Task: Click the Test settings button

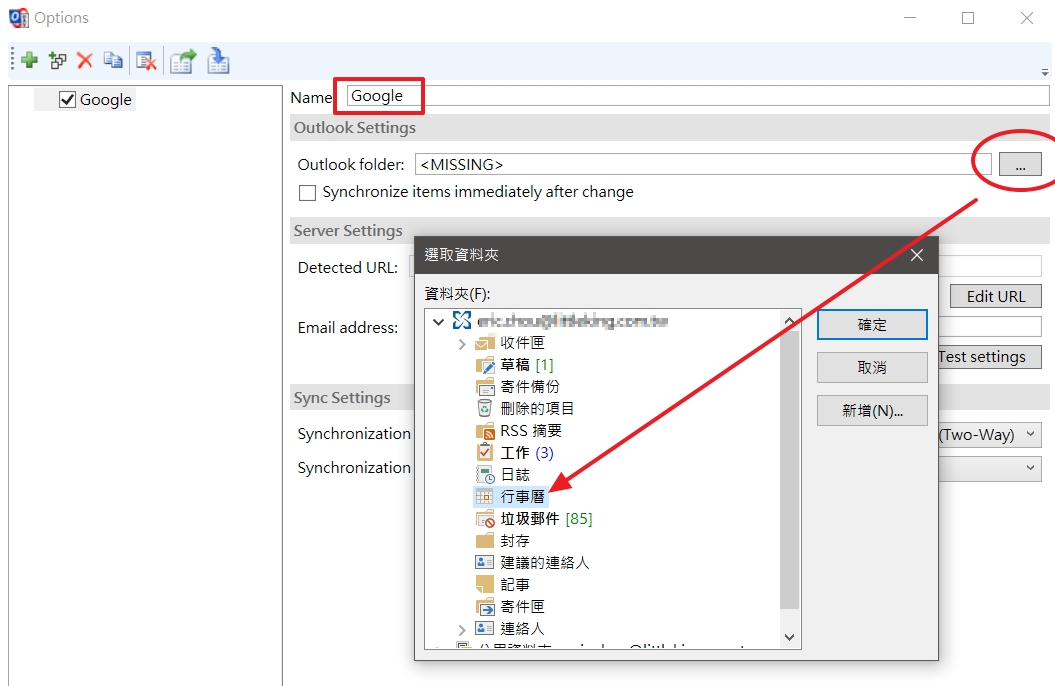Action: pyautogui.click(x=990, y=356)
